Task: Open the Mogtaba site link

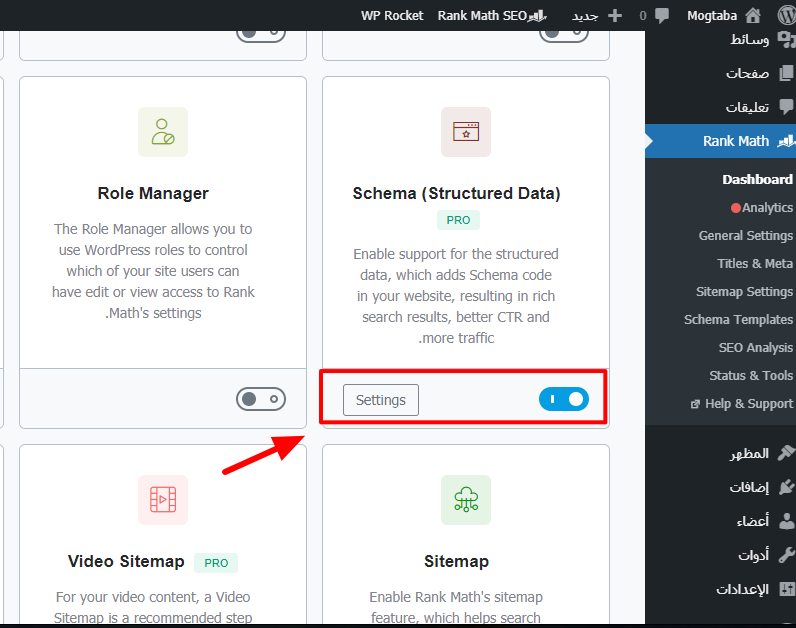Action: point(712,16)
